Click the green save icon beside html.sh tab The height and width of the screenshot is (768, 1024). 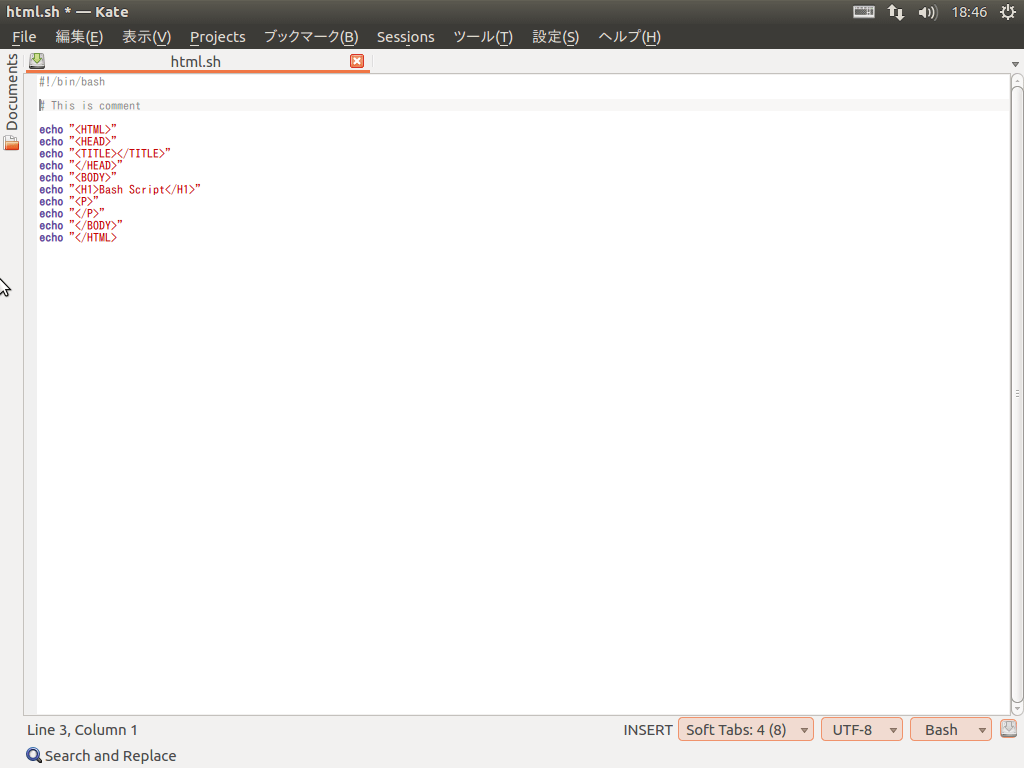(37, 61)
